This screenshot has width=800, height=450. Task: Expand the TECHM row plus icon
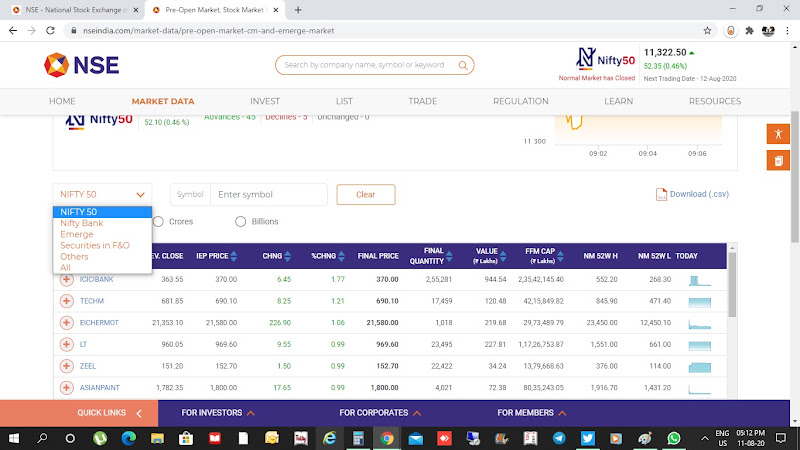click(x=66, y=301)
